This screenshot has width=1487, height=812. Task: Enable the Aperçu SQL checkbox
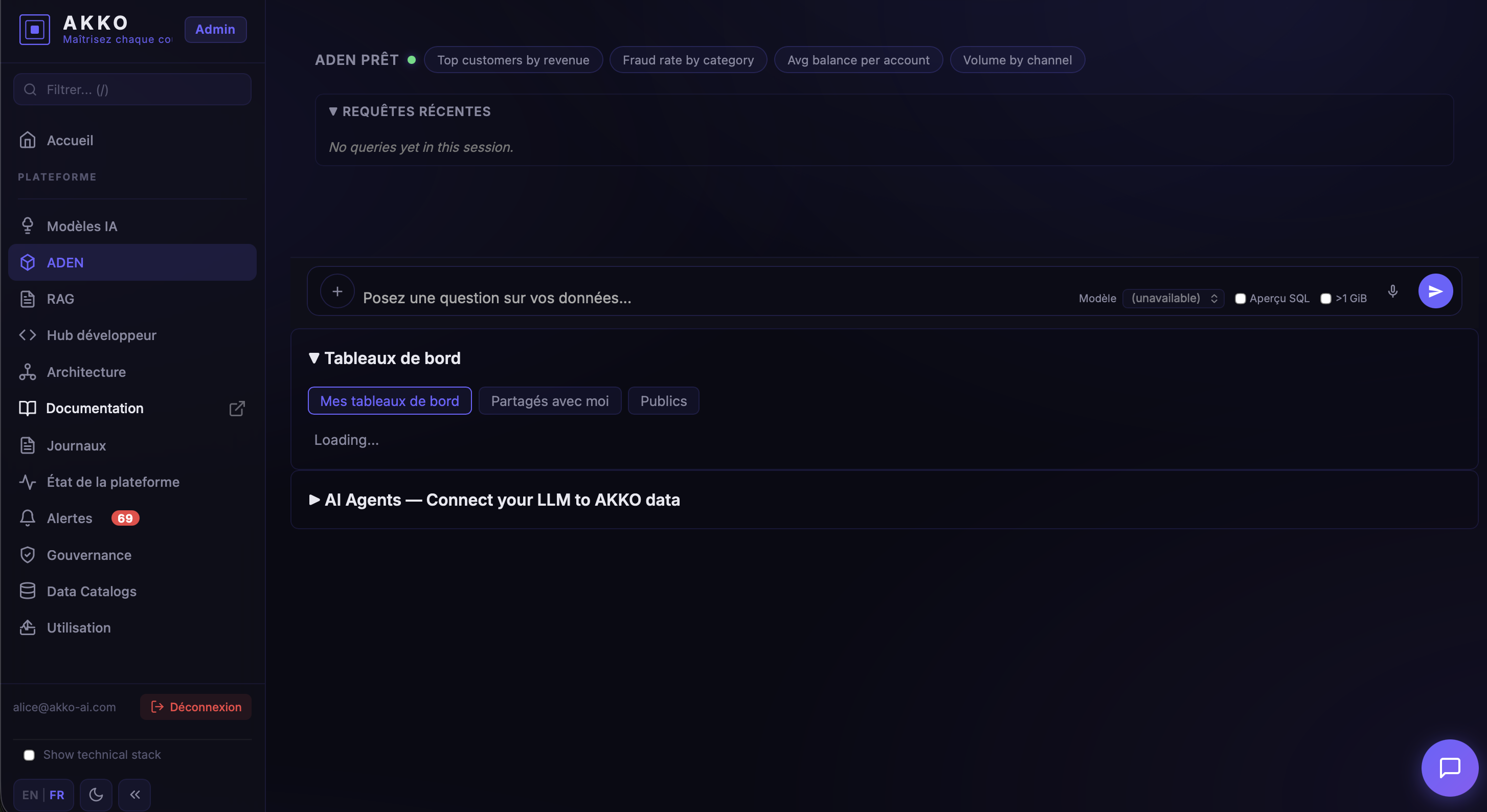tap(1240, 299)
